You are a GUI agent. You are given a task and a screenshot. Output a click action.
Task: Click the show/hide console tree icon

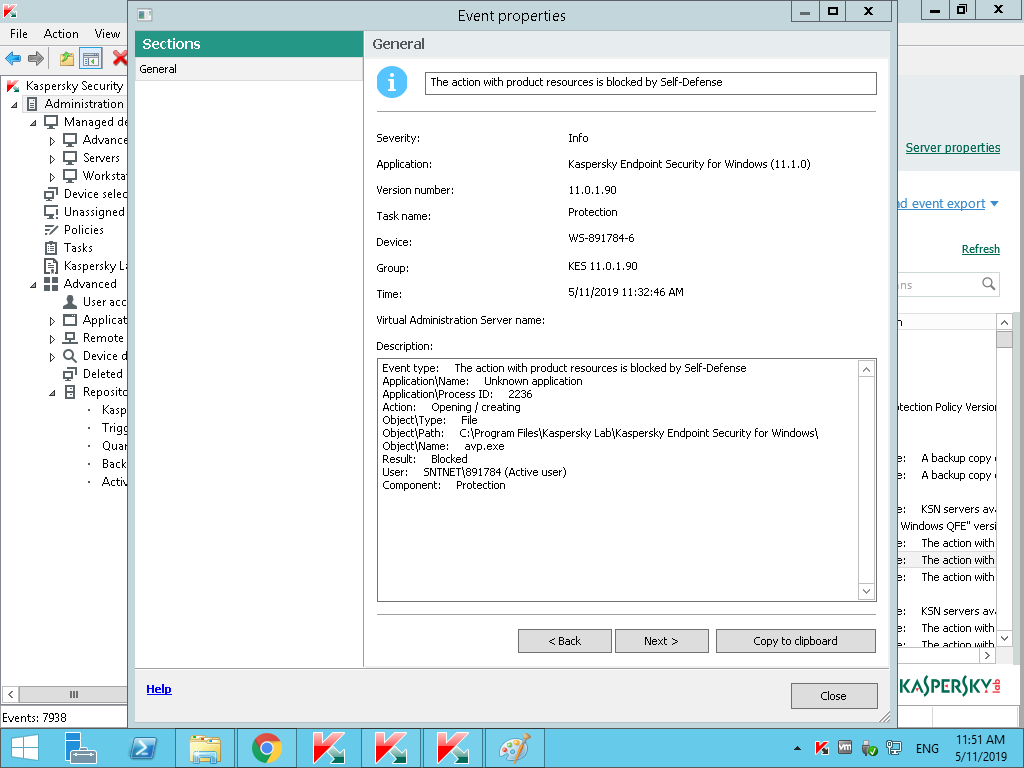(91, 59)
